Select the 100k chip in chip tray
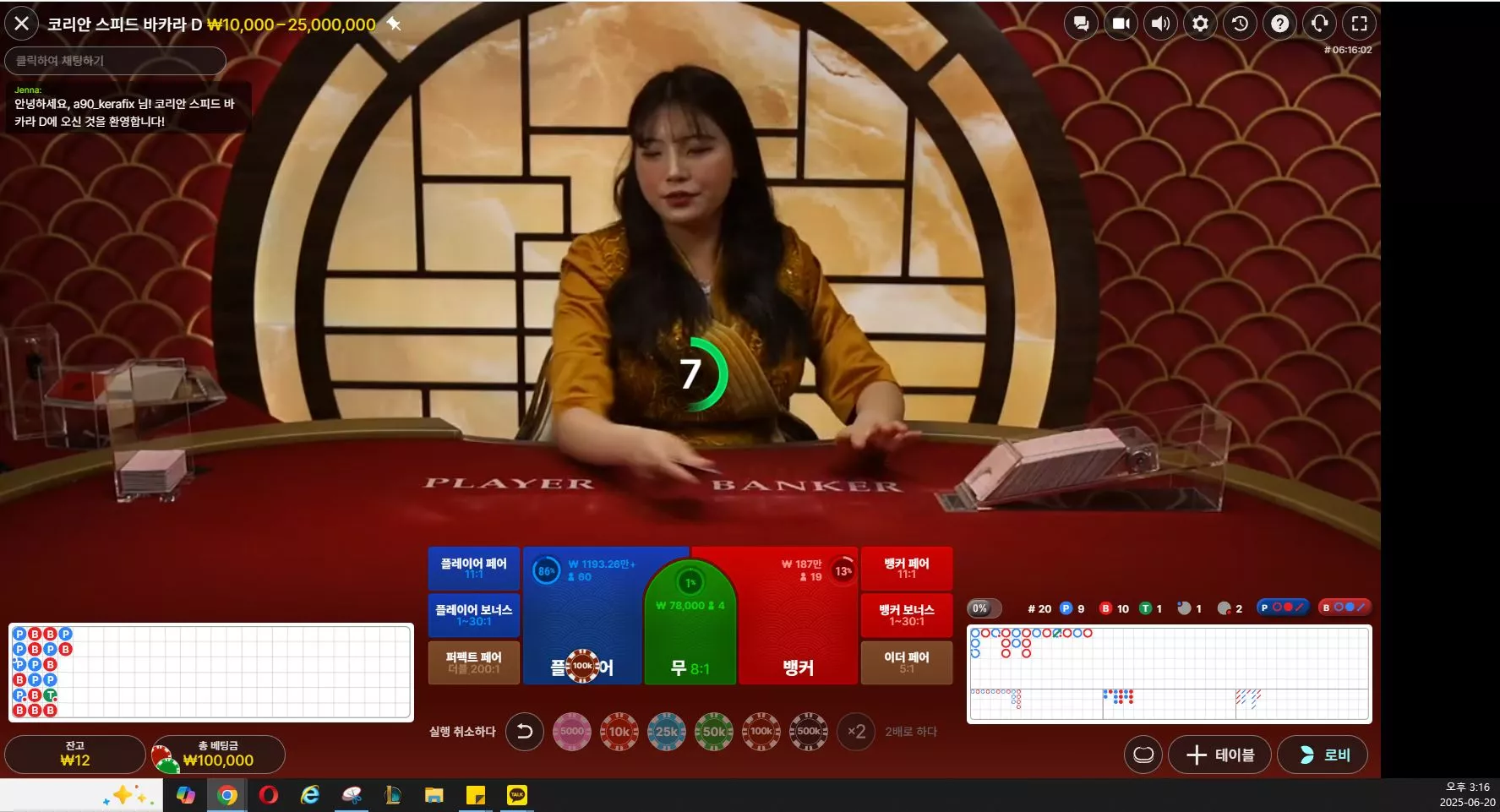This screenshot has width=1500, height=812. click(x=761, y=732)
